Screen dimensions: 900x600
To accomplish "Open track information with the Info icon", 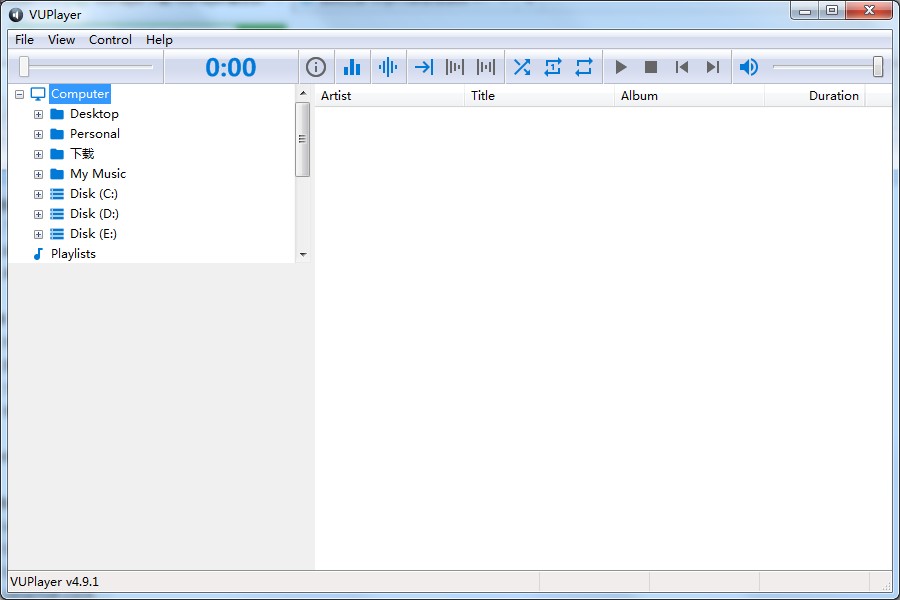I will pyautogui.click(x=316, y=67).
